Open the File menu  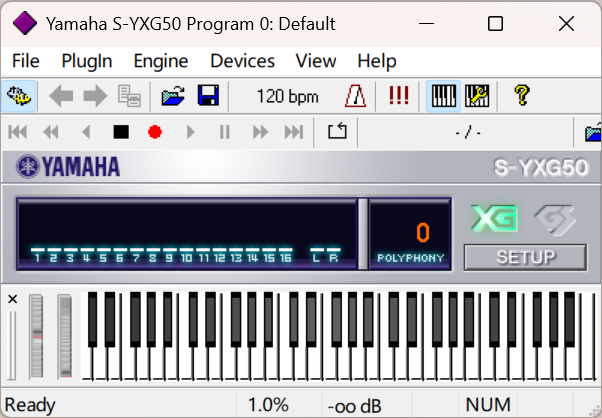tap(26, 61)
